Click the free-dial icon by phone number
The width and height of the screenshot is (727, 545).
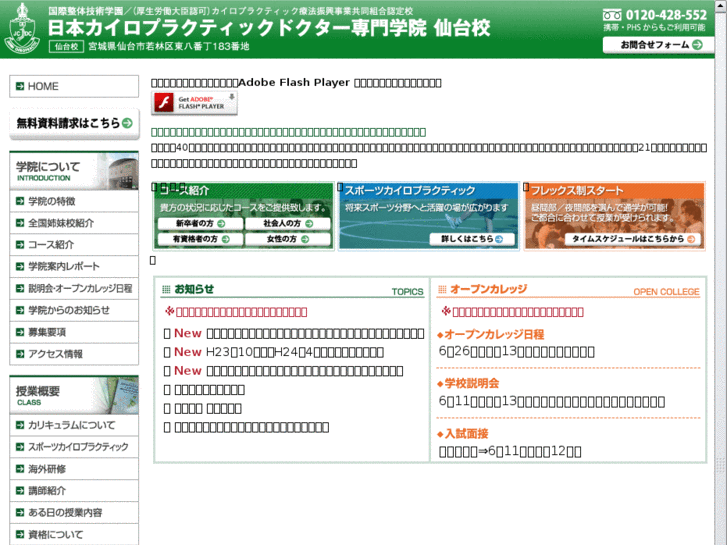click(x=612, y=15)
